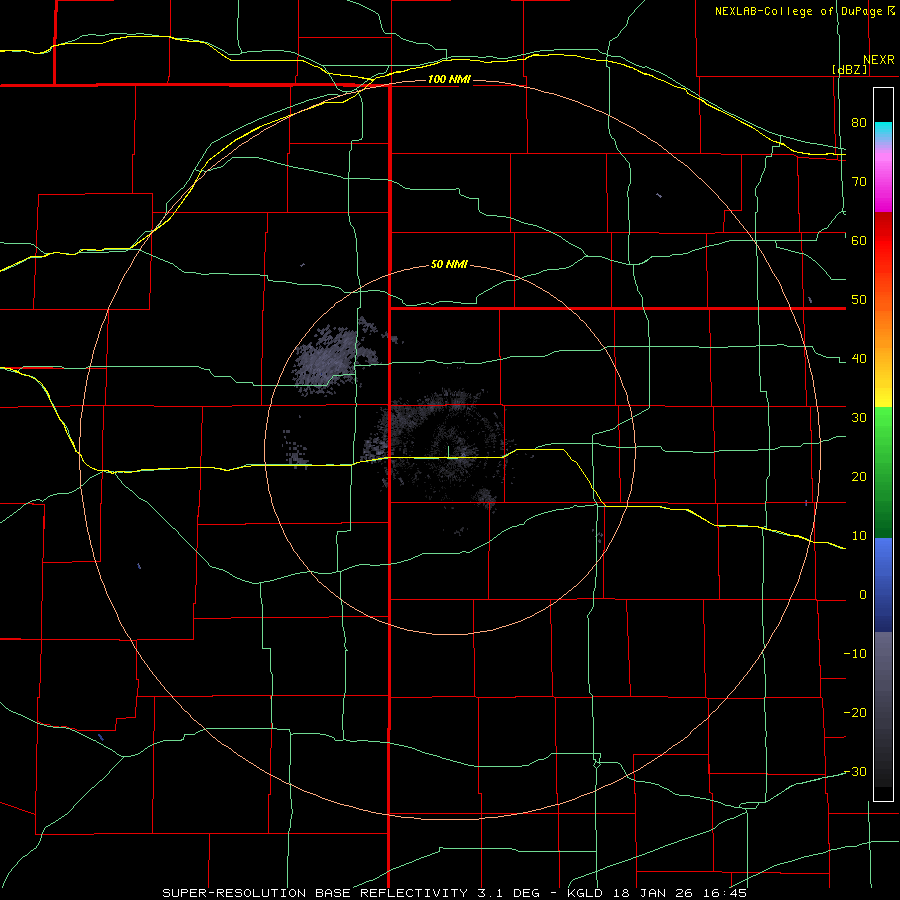Click the "100 NMI" range ring label
Screen dimensions: 900x900
[x=449, y=79]
